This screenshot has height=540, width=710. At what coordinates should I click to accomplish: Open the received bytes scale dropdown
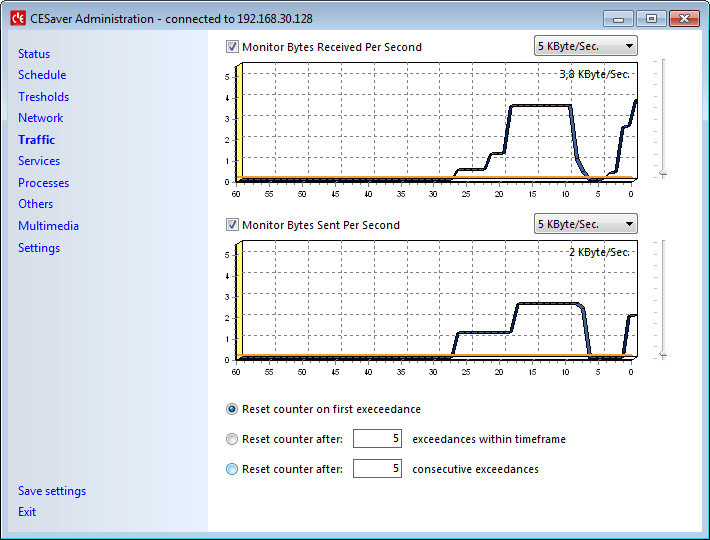585,46
